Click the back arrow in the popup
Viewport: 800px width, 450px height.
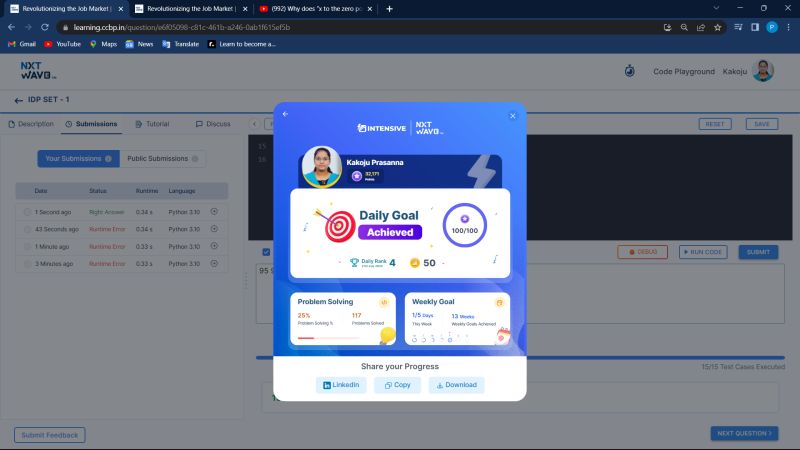(285, 114)
